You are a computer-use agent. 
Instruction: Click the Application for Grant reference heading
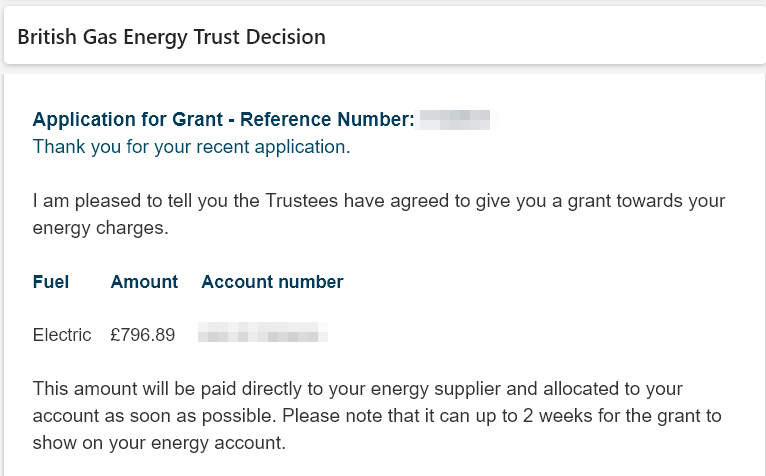coord(224,119)
